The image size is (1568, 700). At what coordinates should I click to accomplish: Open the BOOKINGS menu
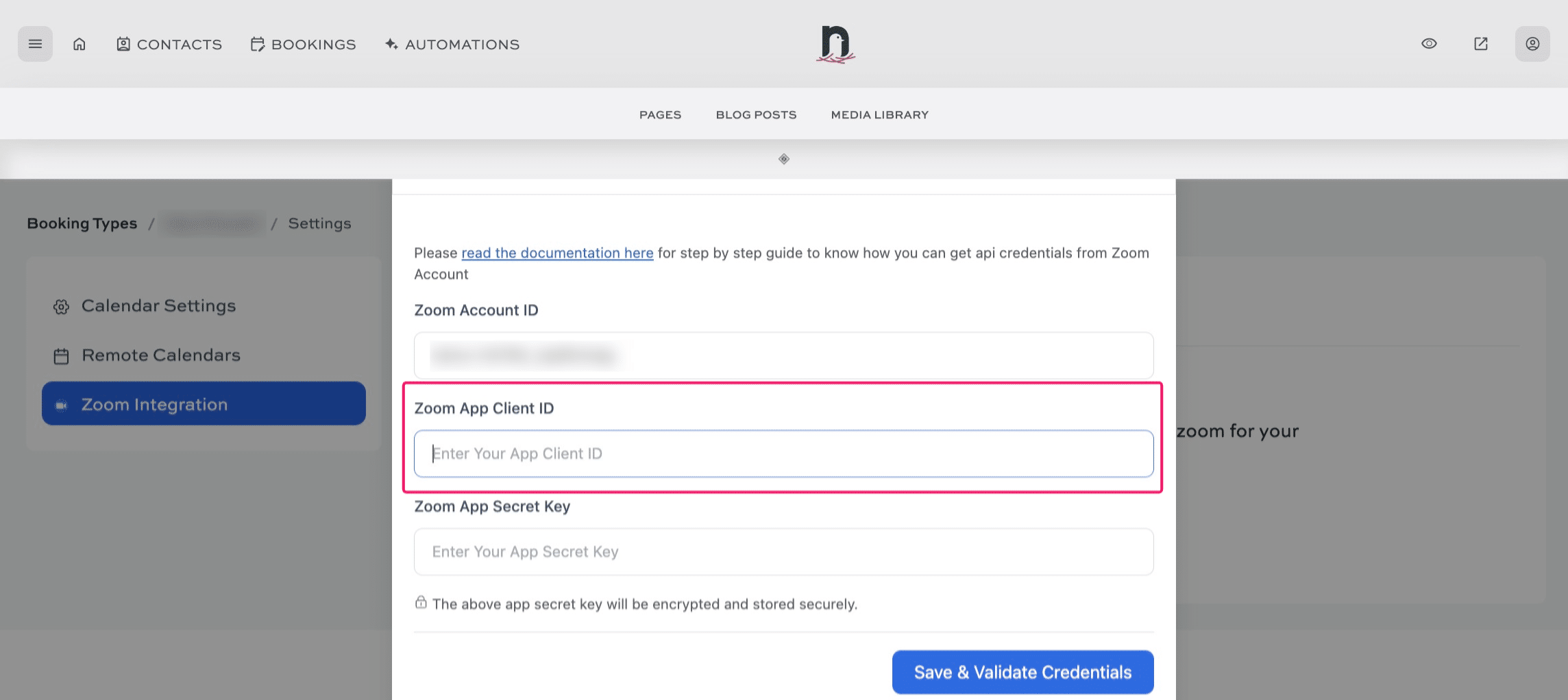[x=303, y=44]
